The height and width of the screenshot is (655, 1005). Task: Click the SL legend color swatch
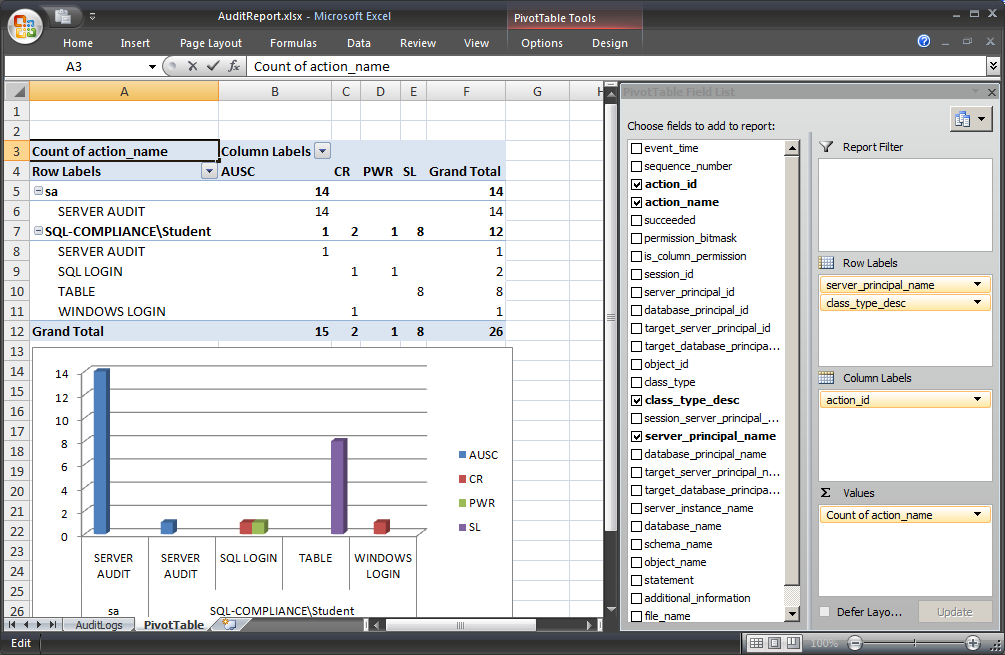tap(462, 527)
